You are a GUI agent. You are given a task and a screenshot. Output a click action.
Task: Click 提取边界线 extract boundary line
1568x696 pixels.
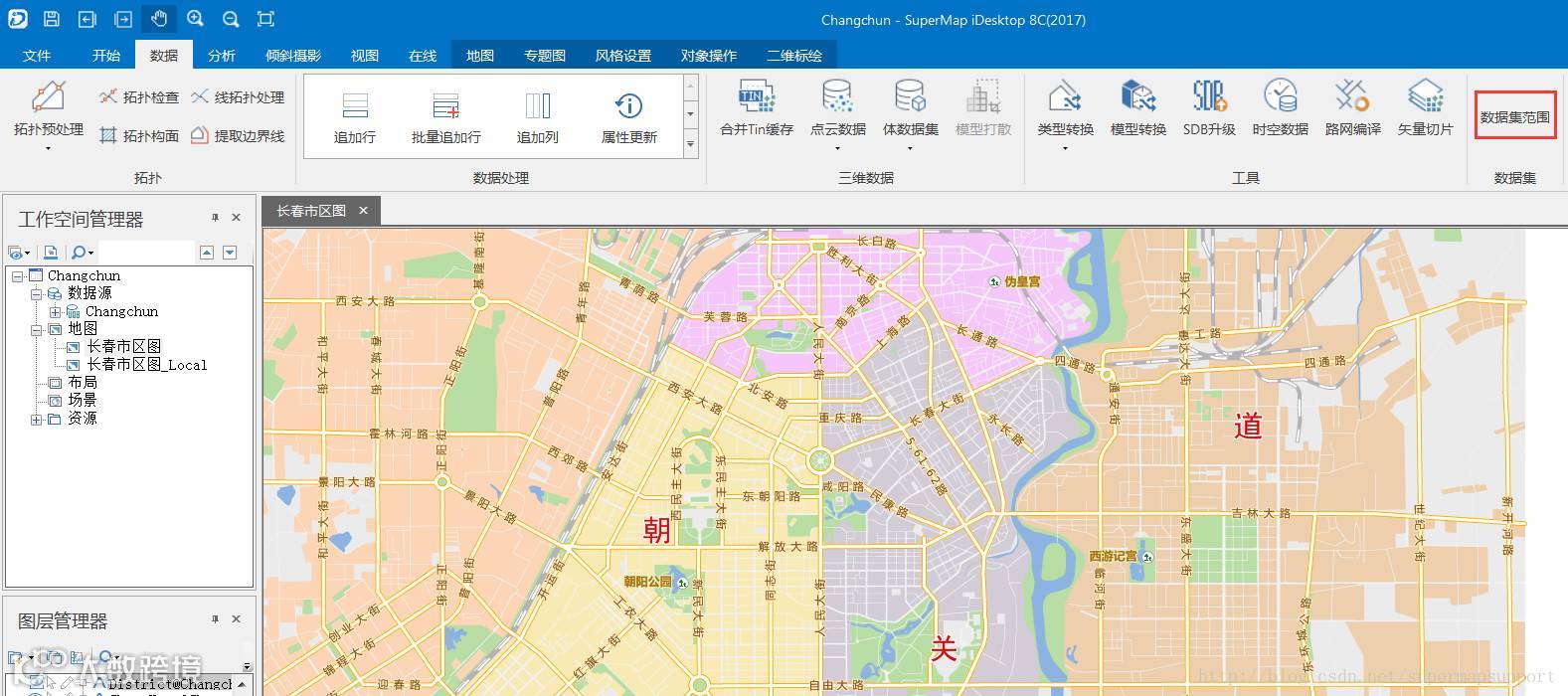pyautogui.click(x=238, y=136)
